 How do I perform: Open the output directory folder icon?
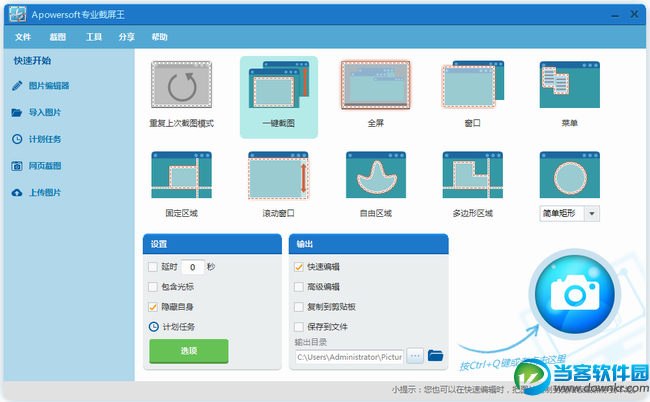click(435, 356)
